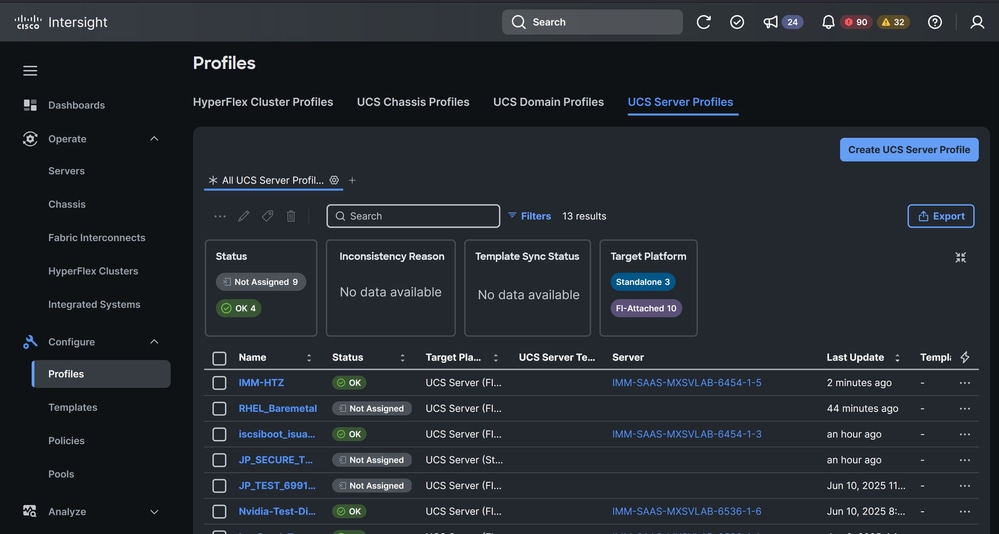Collapse the Operate section chevron

(x=154, y=139)
